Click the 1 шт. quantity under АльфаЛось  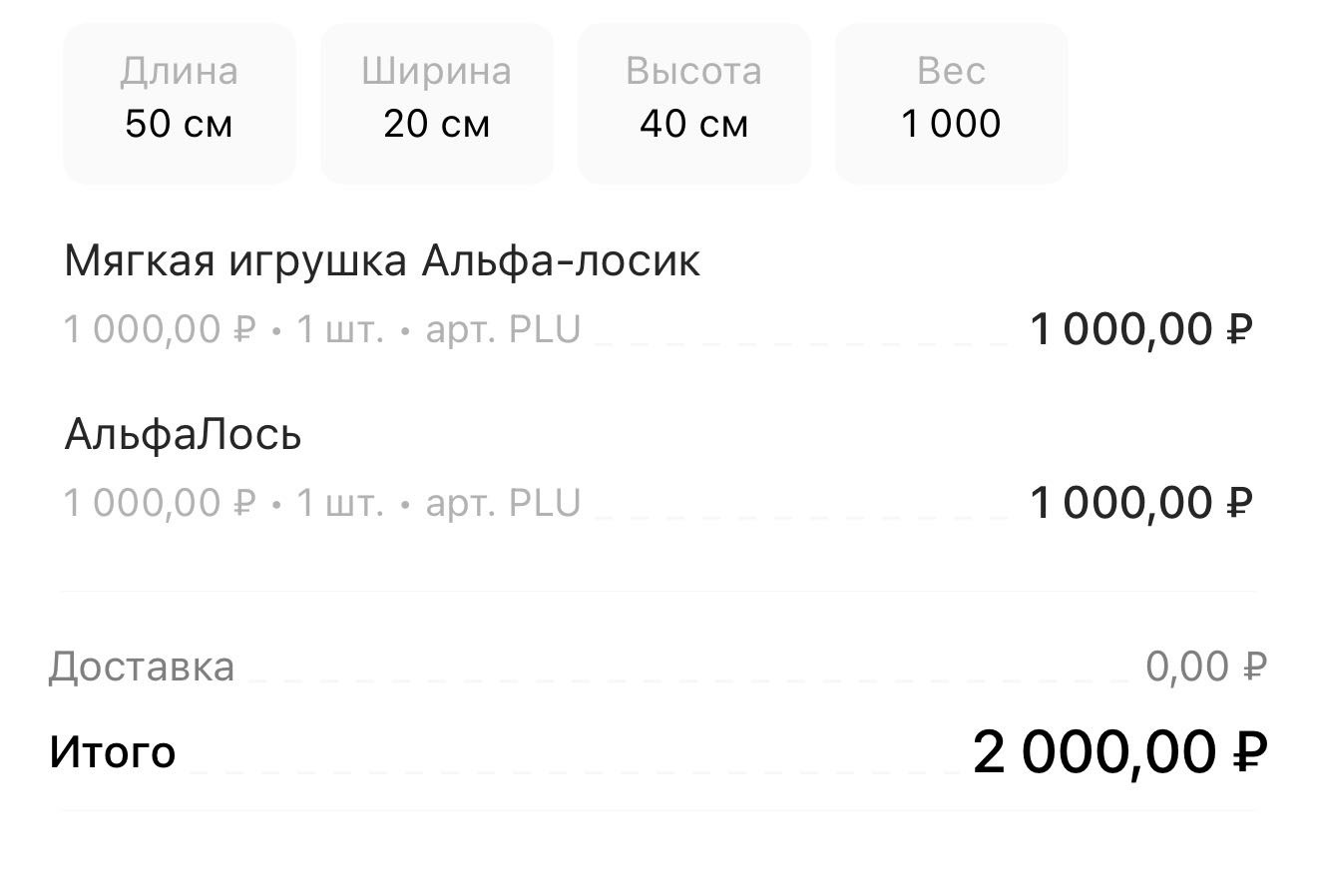(340, 503)
